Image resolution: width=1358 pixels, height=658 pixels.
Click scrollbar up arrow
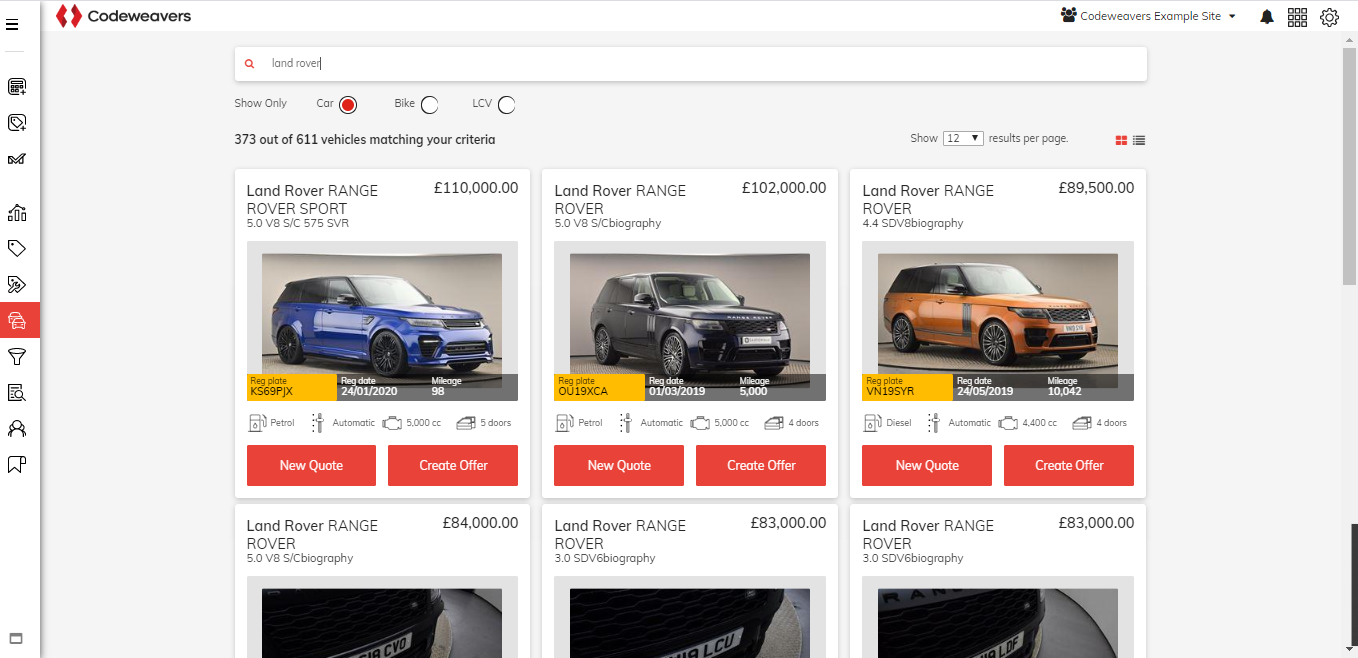[x=1349, y=39]
